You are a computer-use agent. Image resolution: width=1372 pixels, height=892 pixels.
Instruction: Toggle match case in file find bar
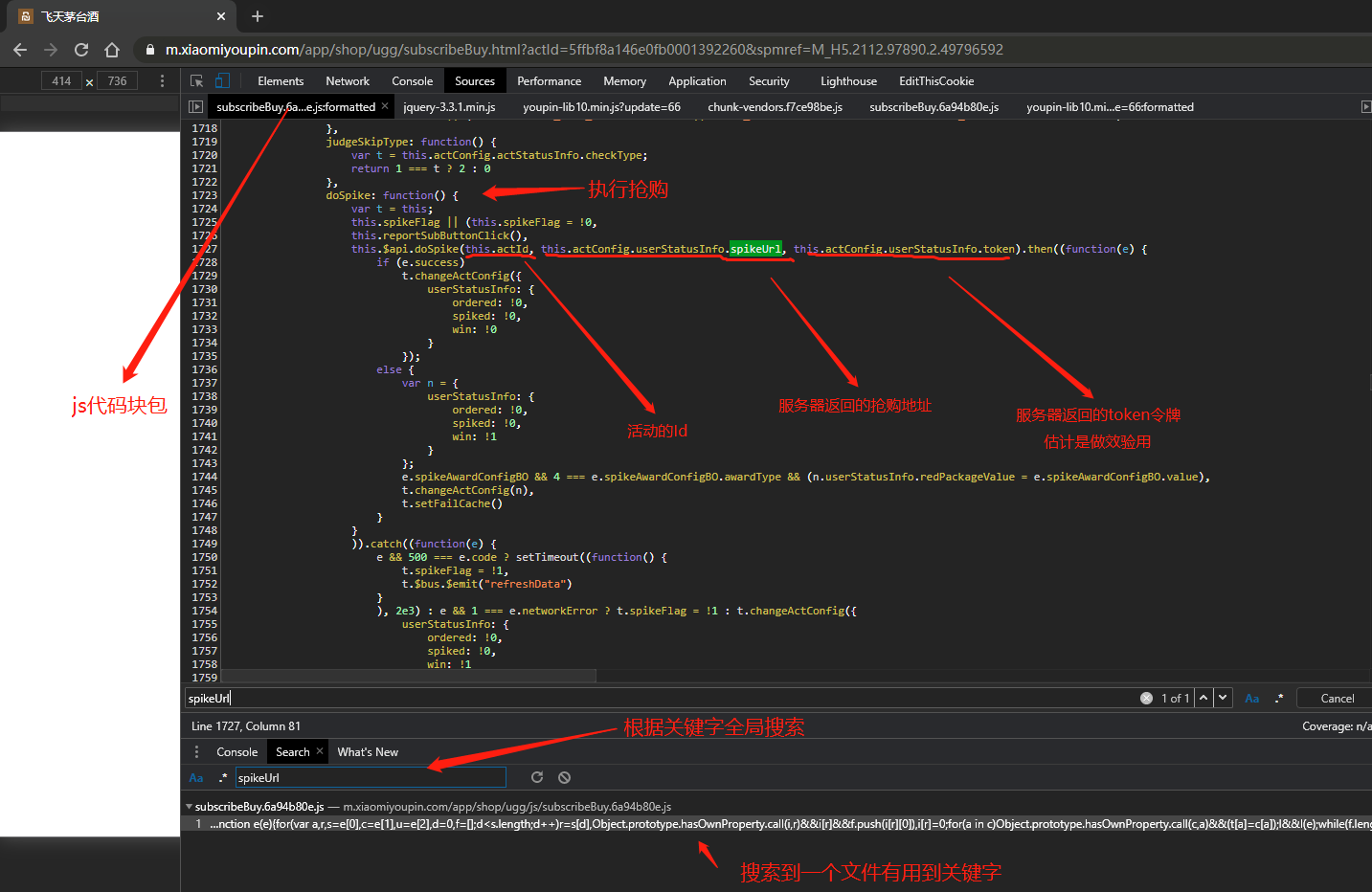point(1251,699)
